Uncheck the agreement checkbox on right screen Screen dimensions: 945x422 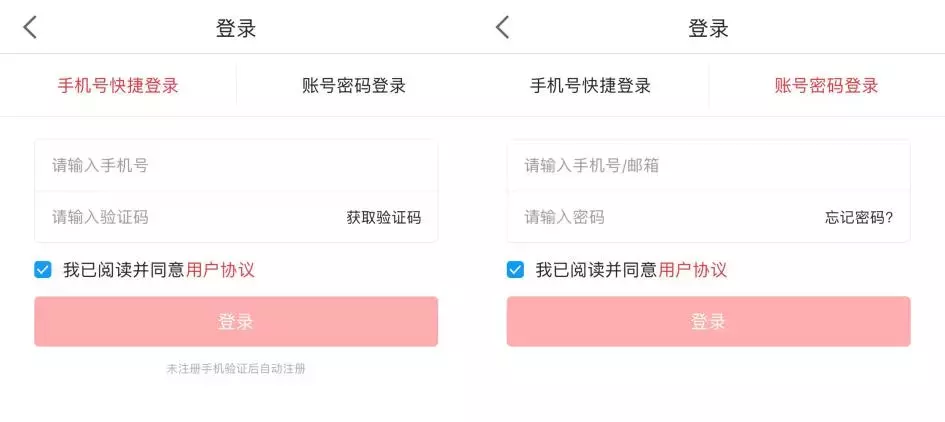(x=515, y=269)
